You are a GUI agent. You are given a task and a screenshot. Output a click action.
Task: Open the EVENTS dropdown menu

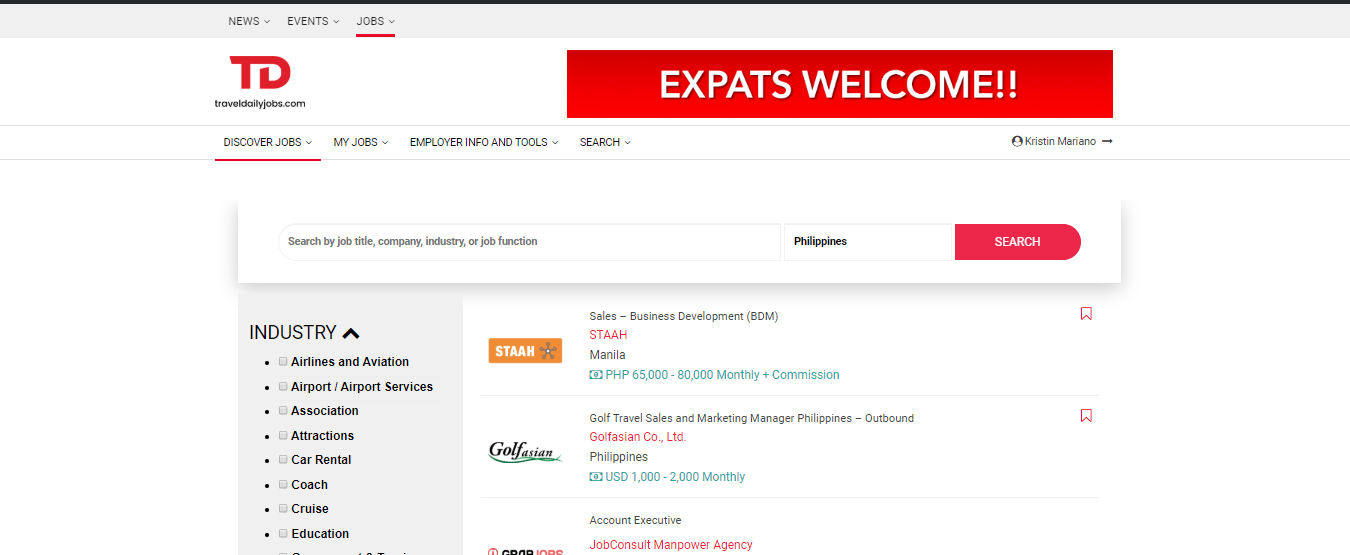coord(313,21)
